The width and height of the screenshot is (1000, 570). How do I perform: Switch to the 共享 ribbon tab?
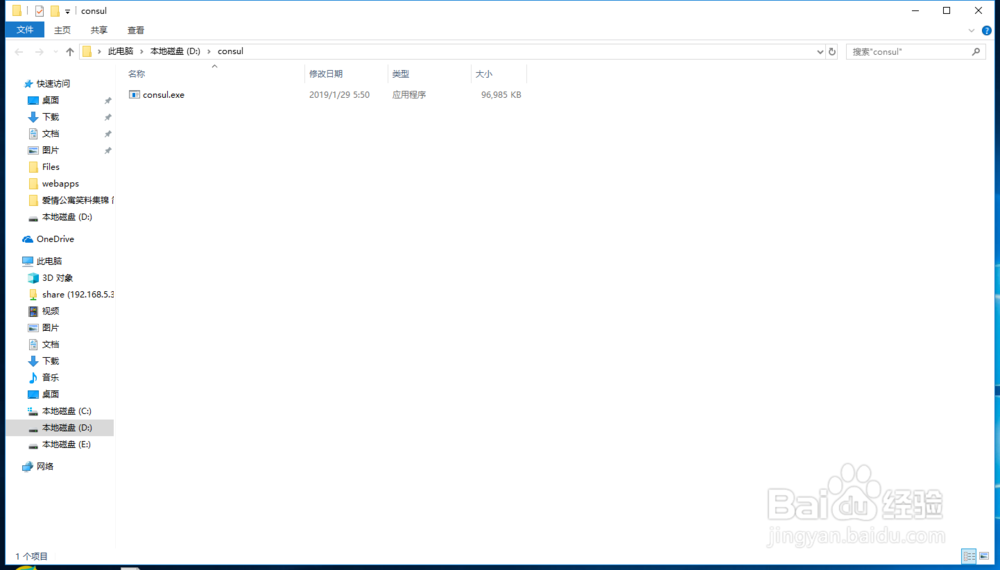point(99,30)
